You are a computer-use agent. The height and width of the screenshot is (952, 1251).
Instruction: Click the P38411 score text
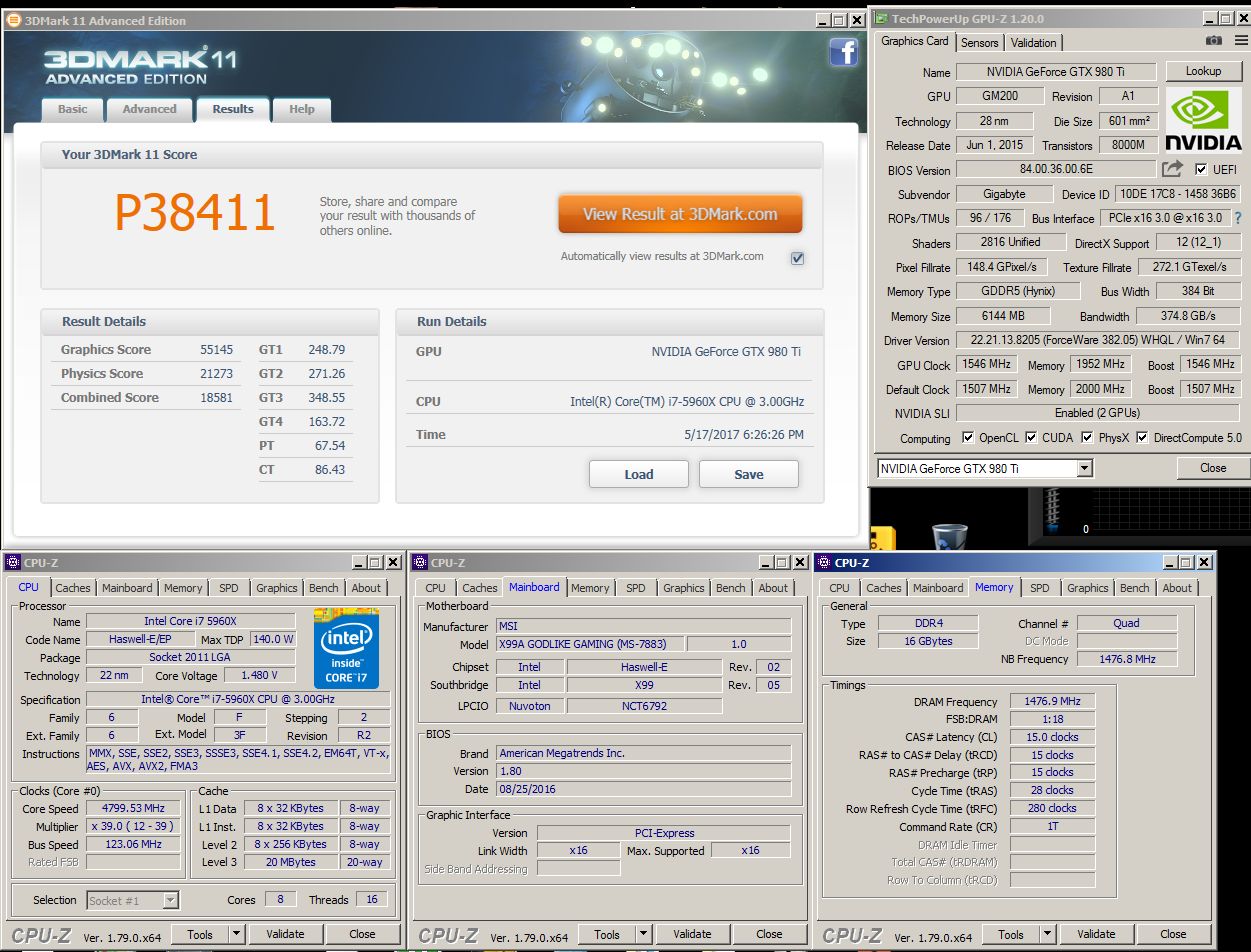pos(195,213)
